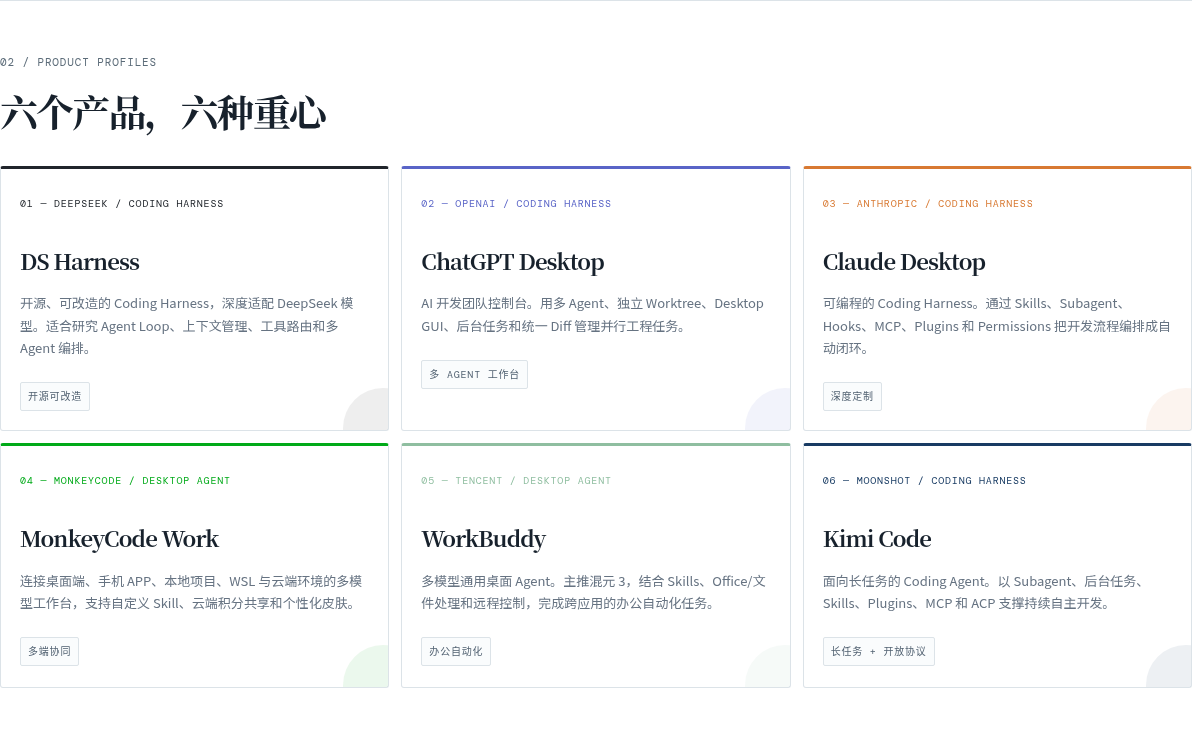Click the DS Harness card title

(80, 262)
